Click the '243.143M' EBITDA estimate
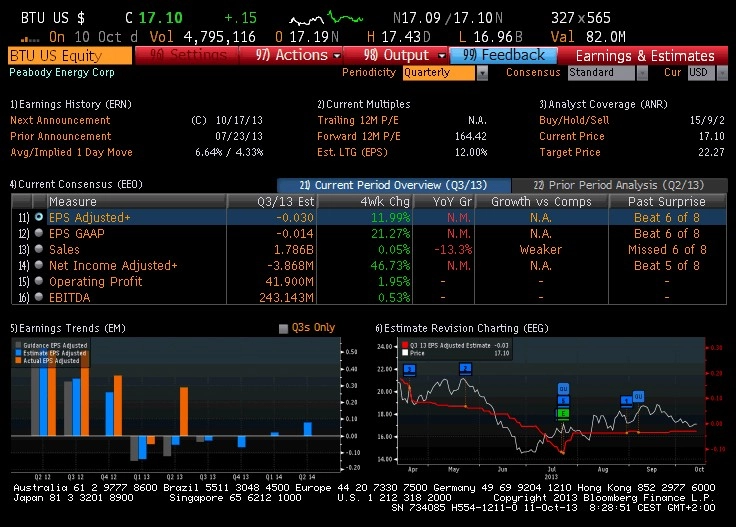This screenshot has height=527, width=736. tap(286, 298)
